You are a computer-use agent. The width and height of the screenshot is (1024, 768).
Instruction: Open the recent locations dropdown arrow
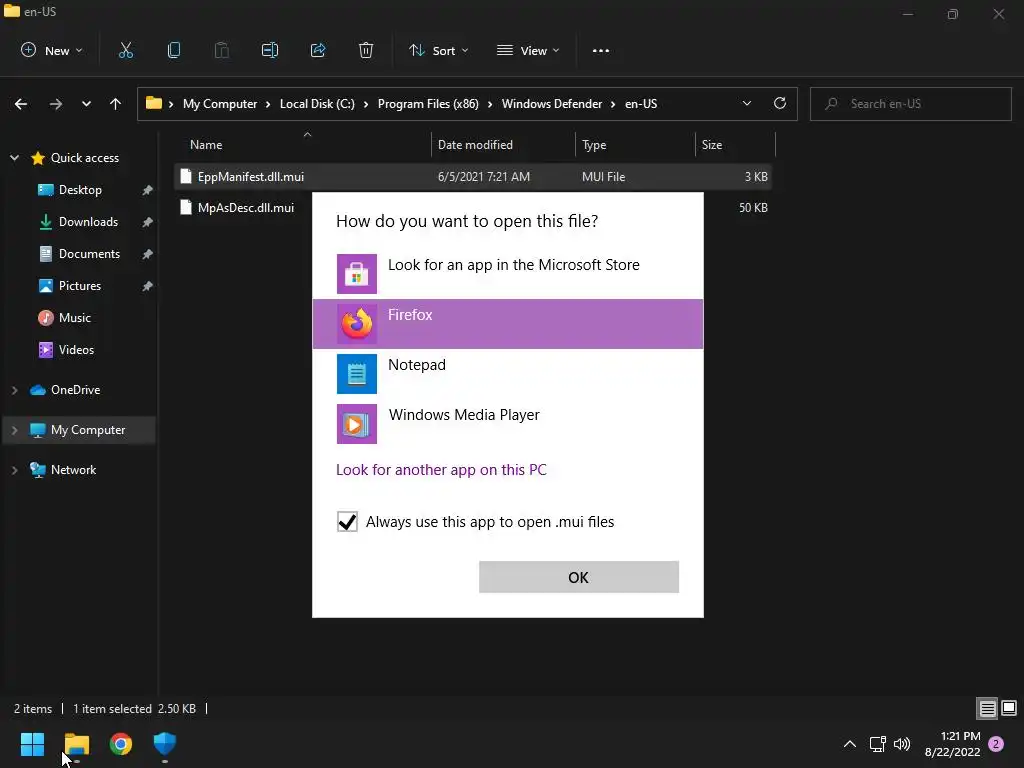point(86,104)
